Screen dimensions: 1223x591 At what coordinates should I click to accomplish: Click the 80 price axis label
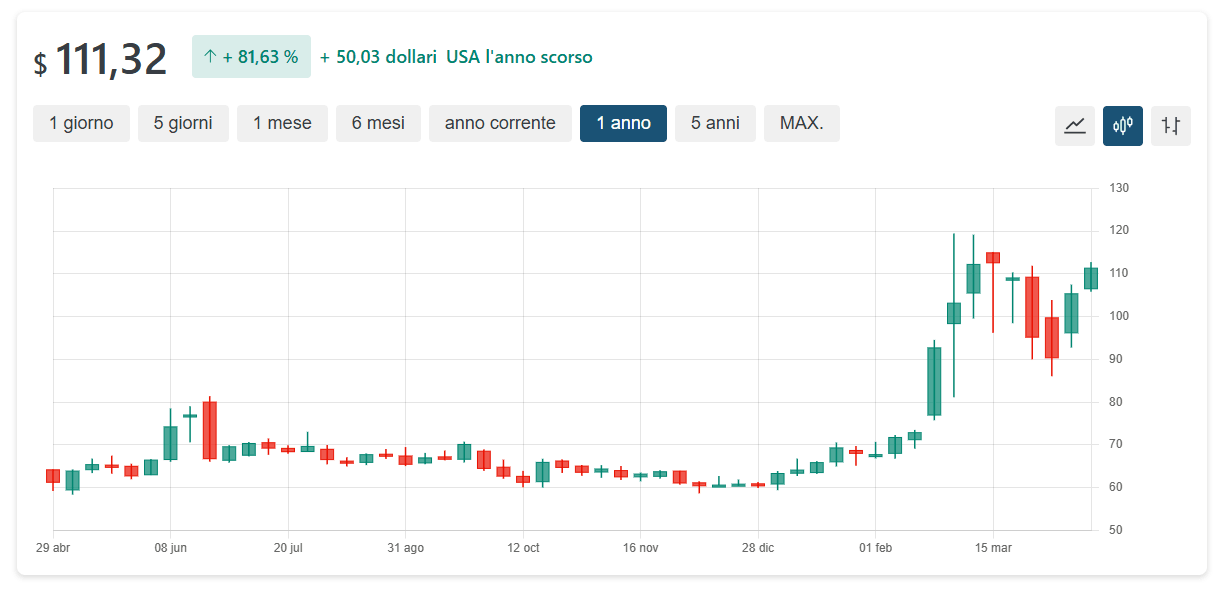click(1116, 402)
